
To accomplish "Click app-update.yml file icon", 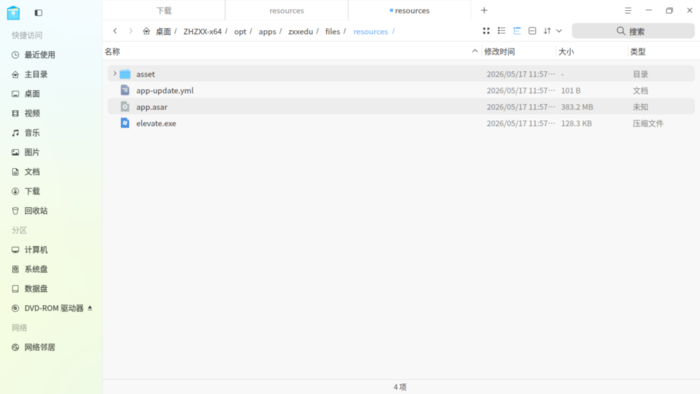I will tap(125, 90).
